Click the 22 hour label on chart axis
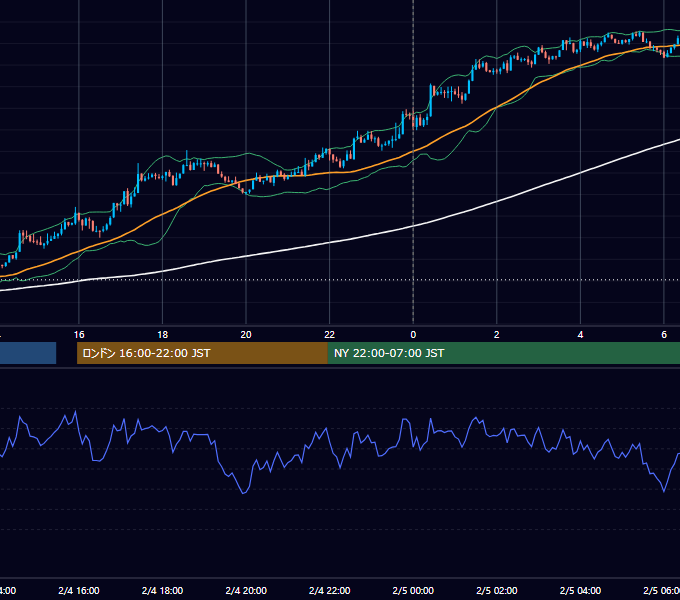Image resolution: width=680 pixels, height=600 pixels. click(330, 335)
